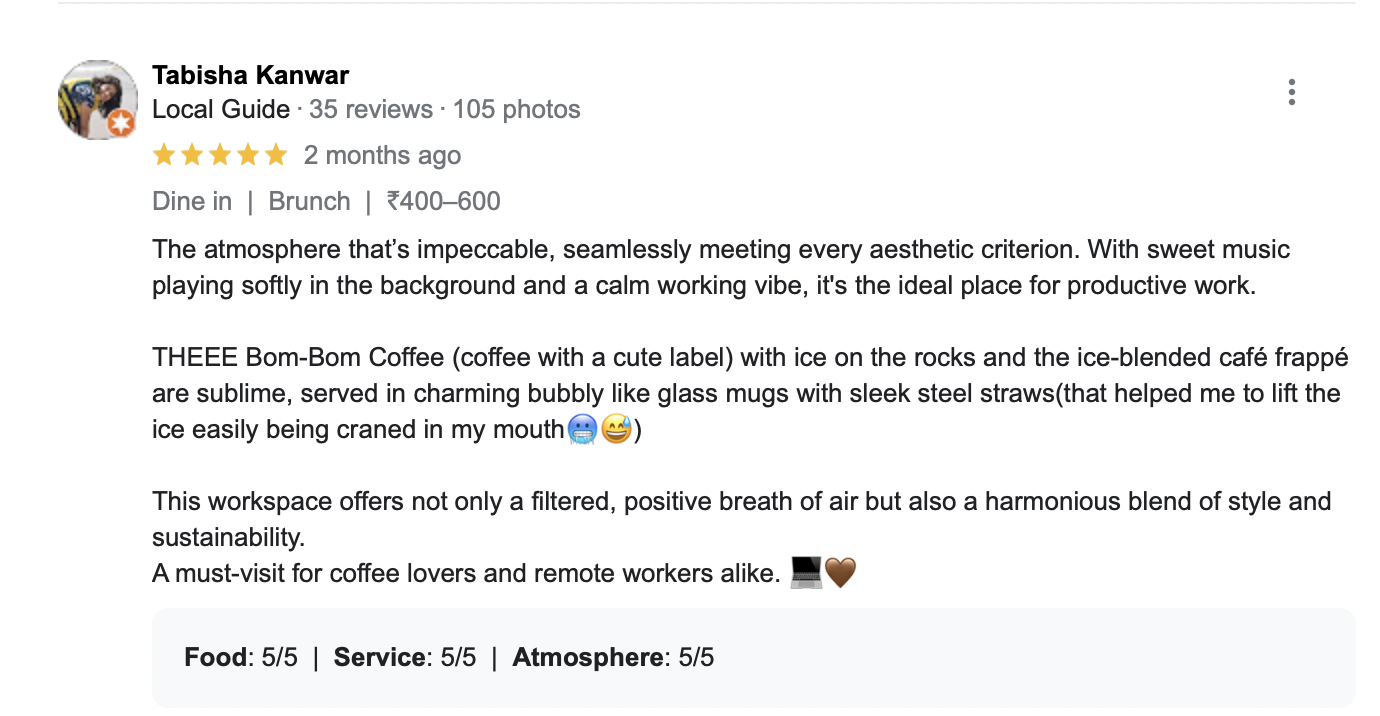Click the Brunch meal tag
The width and height of the screenshot is (1380, 716).
pyautogui.click(x=309, y=201)
